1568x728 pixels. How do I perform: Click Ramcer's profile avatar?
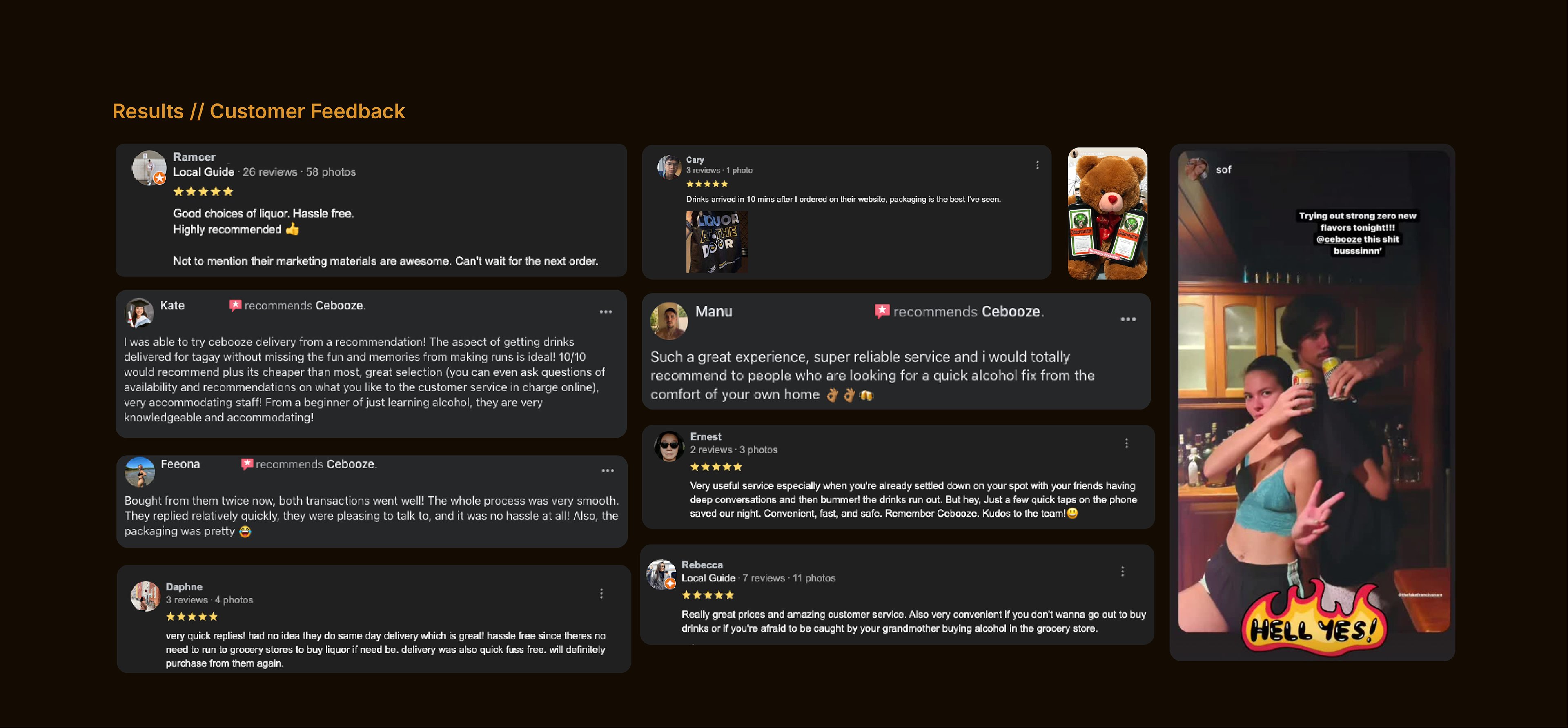[149, 168]
